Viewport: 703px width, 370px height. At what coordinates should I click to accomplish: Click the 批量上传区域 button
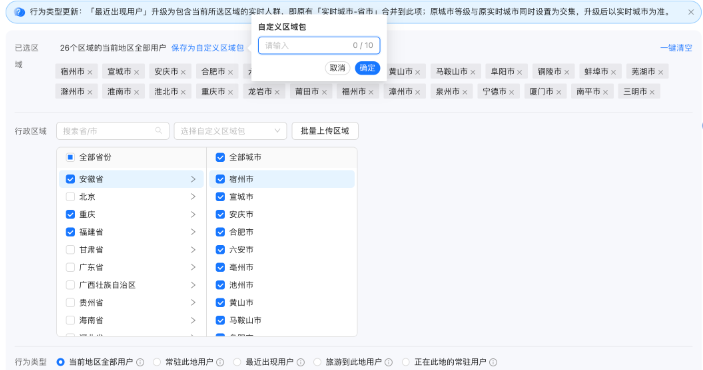[325, 131]
